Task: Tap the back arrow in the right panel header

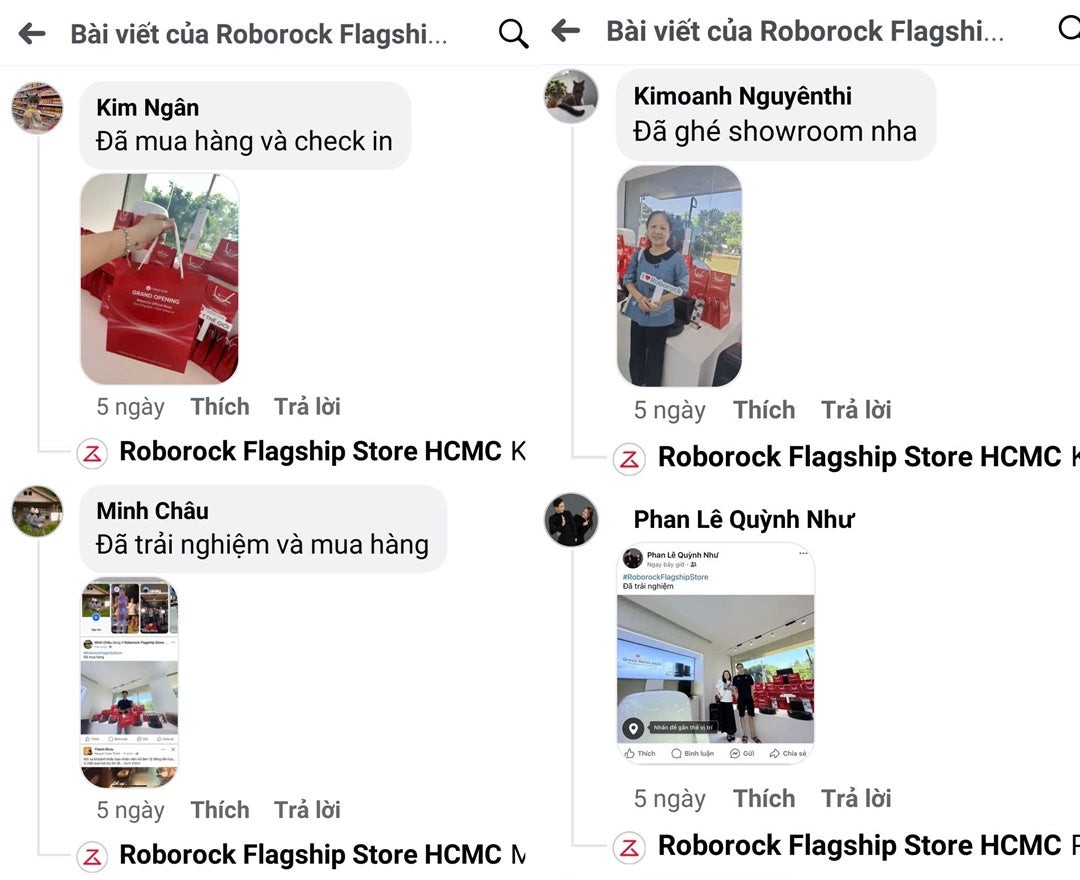Action: click(566, 30)
